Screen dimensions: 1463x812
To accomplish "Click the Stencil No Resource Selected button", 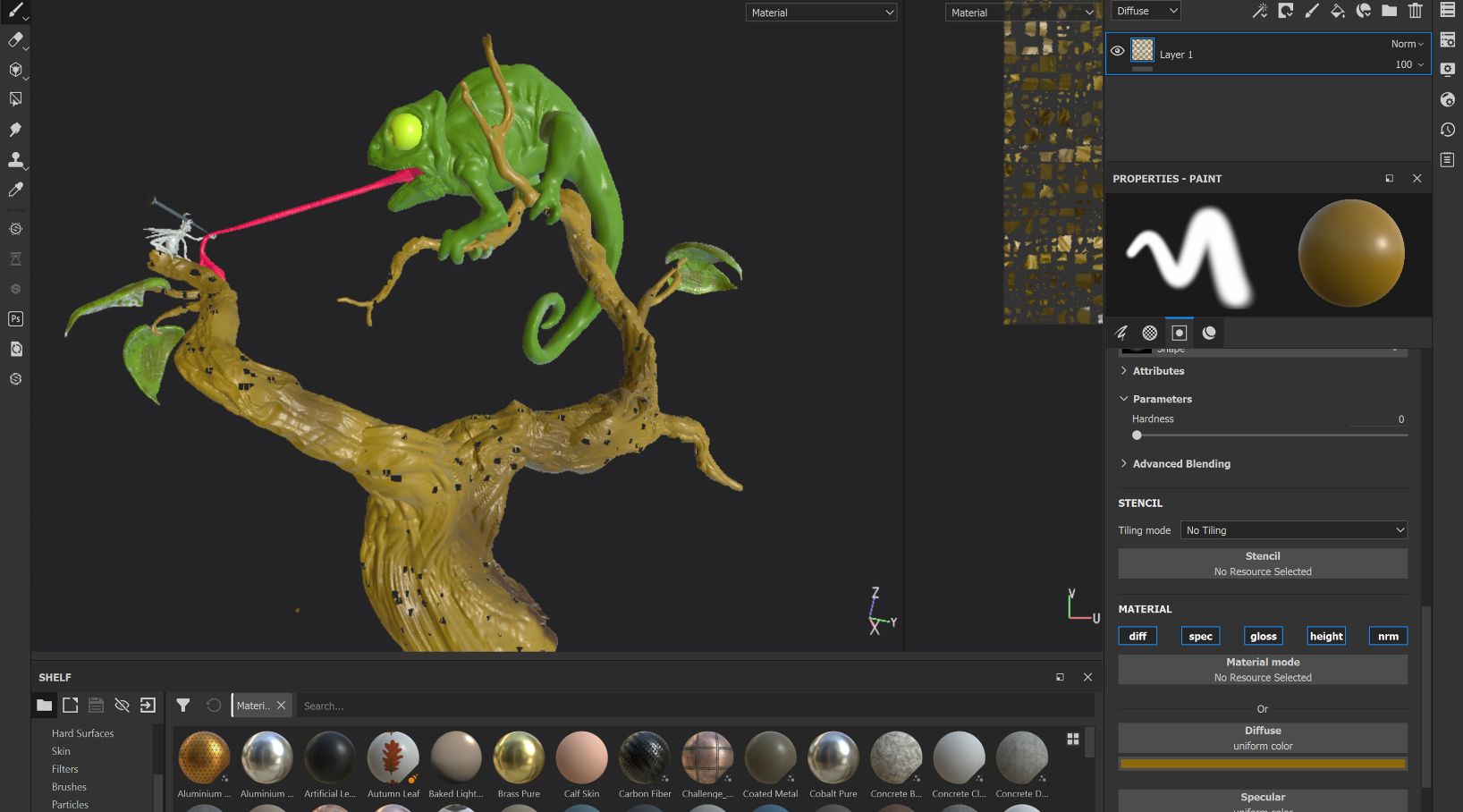I will point(1262,563).
